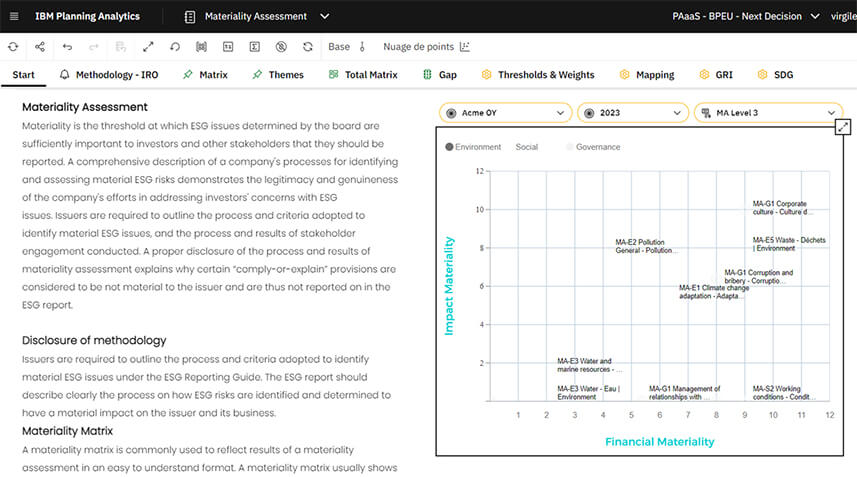This screenshot has width=857, height=477.
Task: Expand the Acme OY company dropdown
Action: coord(505,113)
